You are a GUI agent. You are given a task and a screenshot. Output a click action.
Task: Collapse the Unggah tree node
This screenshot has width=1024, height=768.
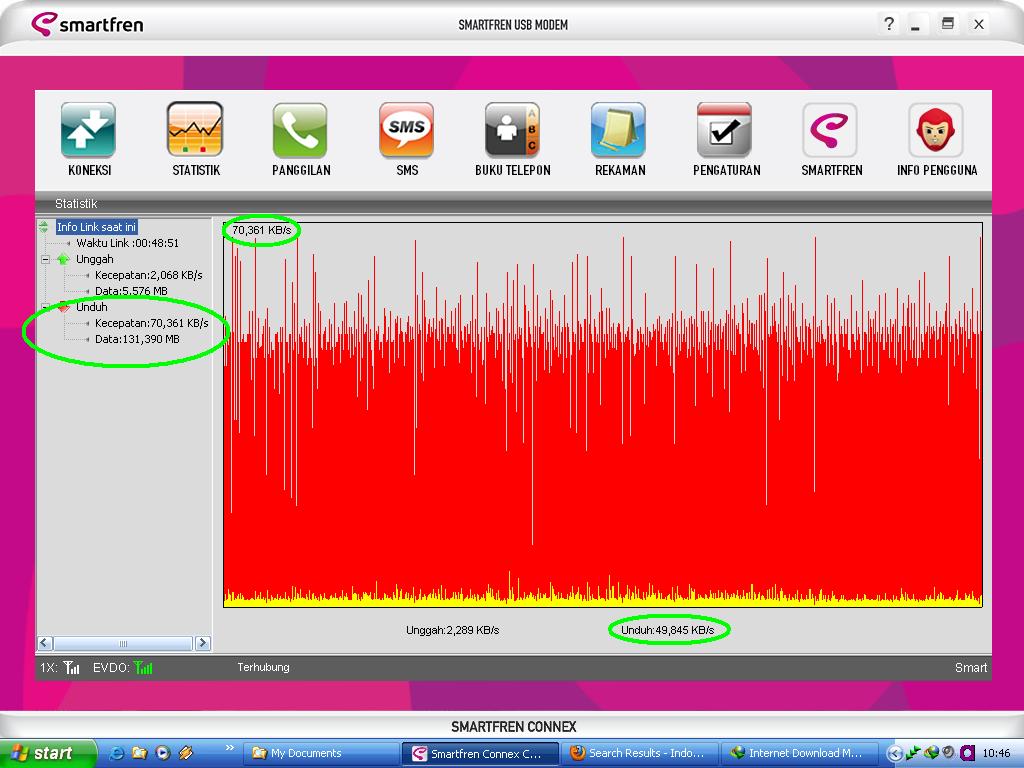(x=46, y=259)
